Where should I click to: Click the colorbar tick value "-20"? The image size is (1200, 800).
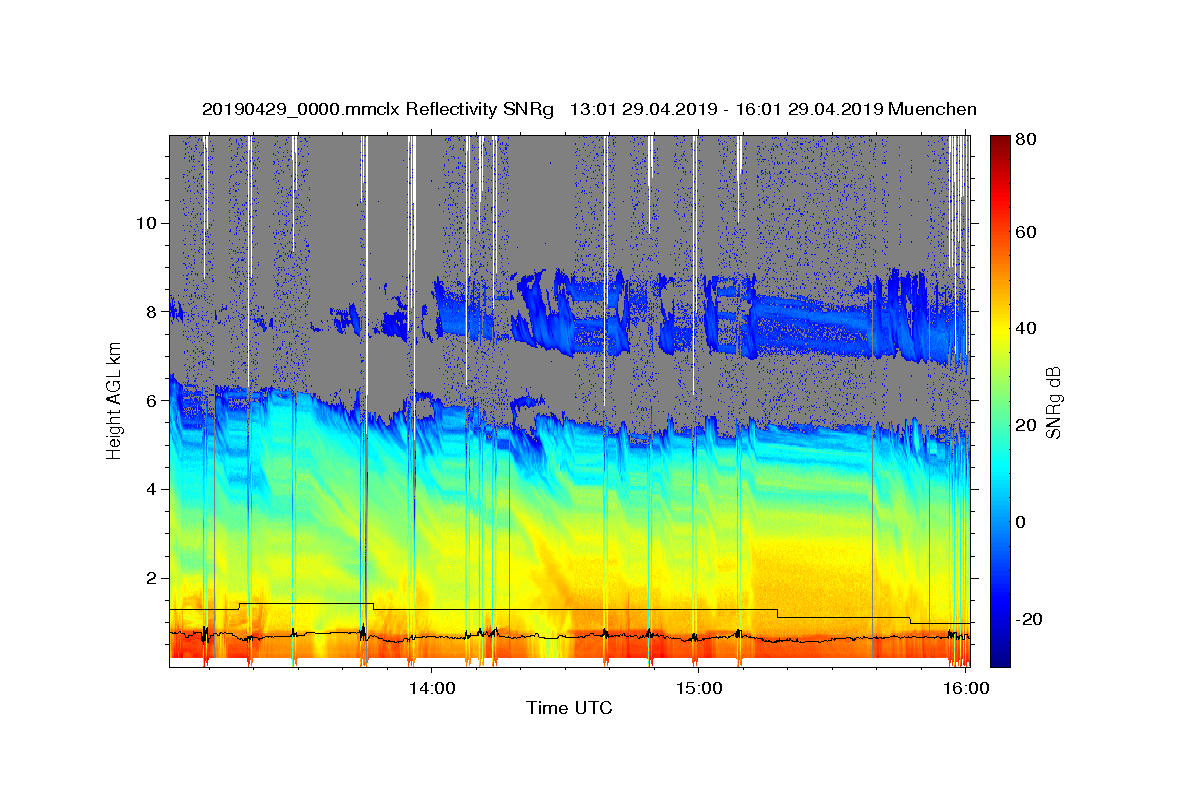[x=1029, y=619]
